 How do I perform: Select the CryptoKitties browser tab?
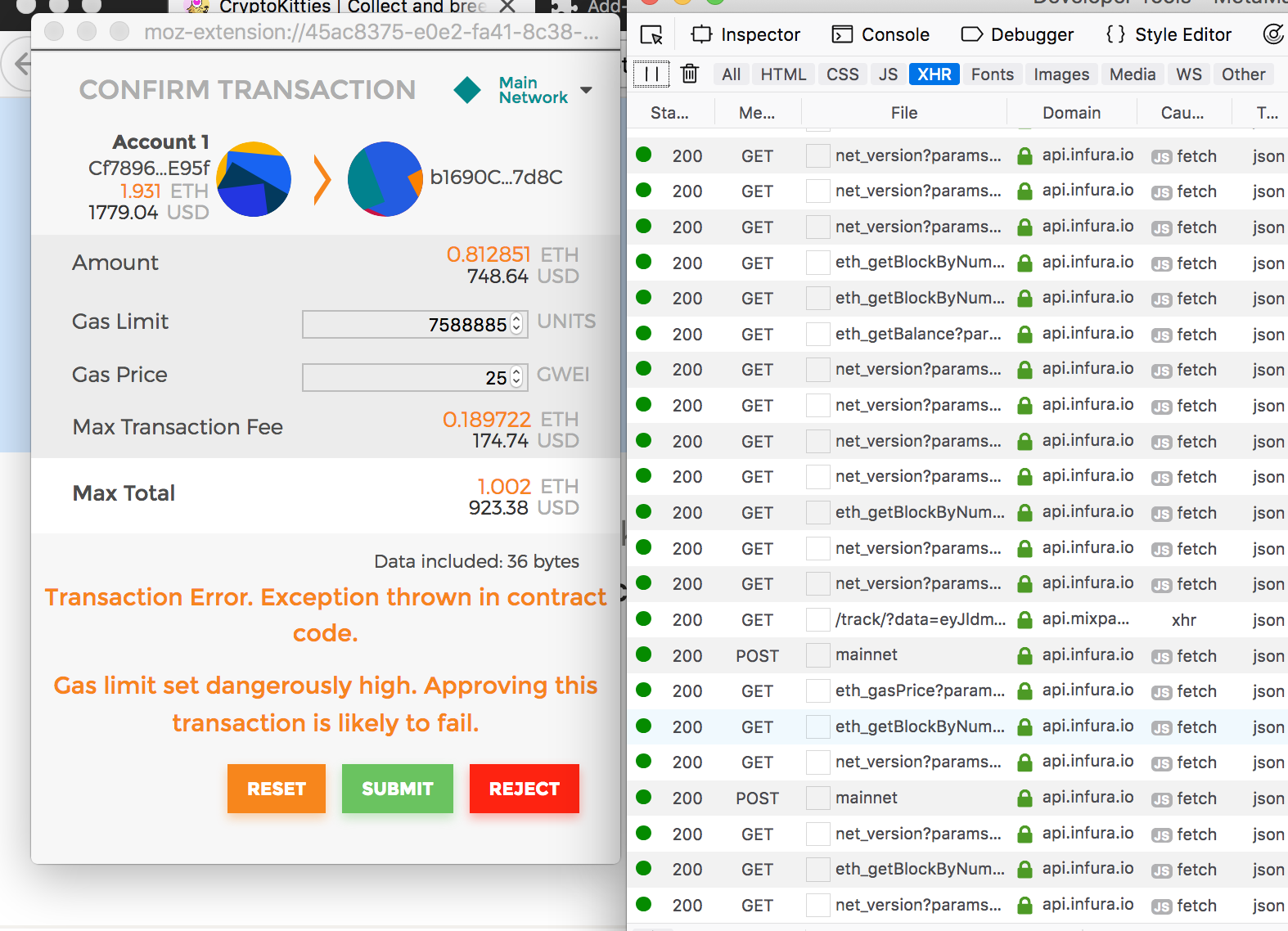click(352, 7)
